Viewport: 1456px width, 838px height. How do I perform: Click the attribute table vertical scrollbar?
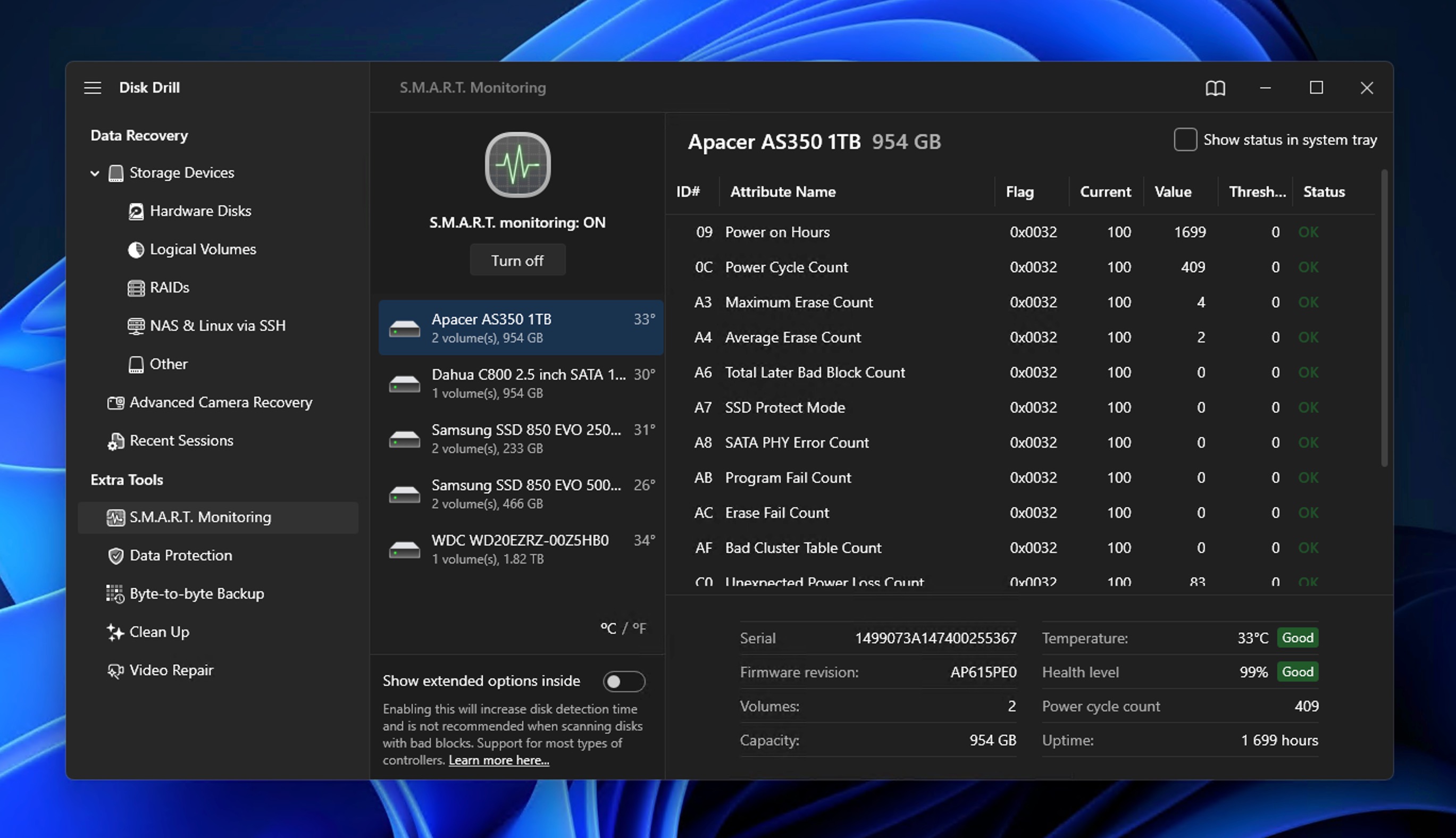1384,317
